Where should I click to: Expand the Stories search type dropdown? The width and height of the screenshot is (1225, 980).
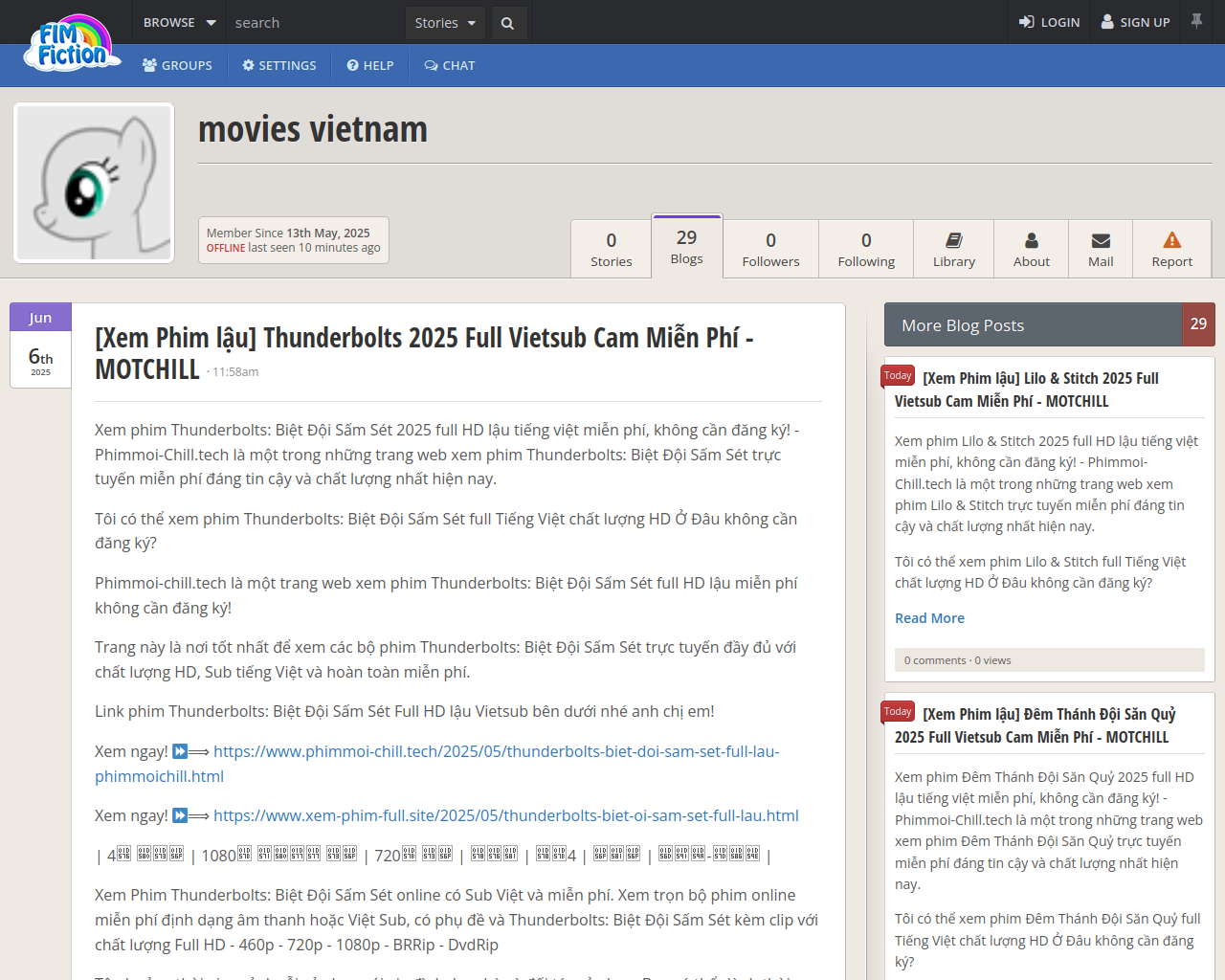tap(446, 22)
